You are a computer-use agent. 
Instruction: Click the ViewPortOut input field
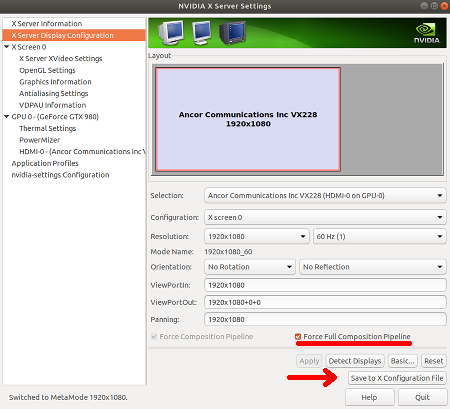pos(325,302)
